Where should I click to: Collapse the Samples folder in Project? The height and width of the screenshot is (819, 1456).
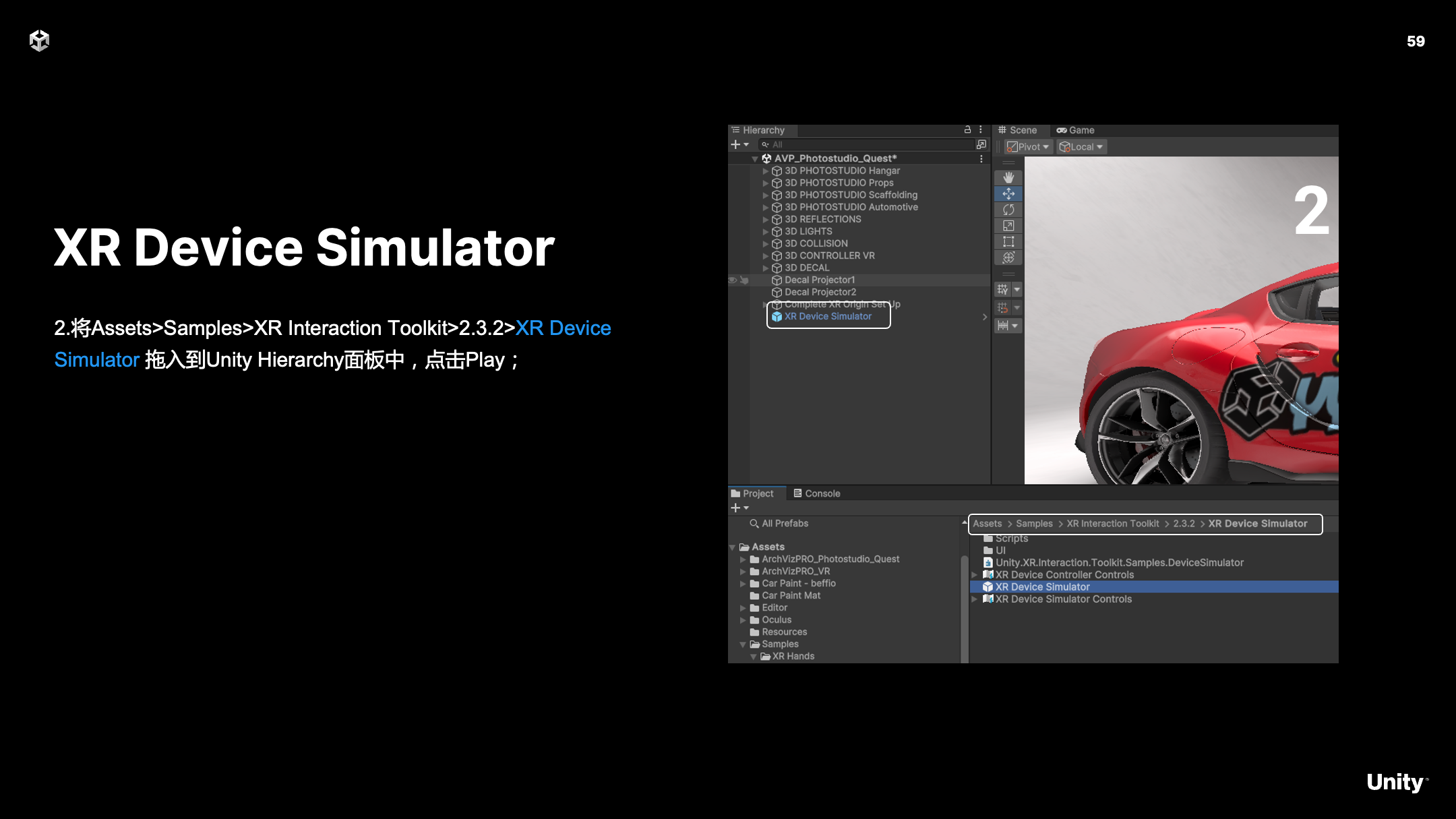click(743, 644)
